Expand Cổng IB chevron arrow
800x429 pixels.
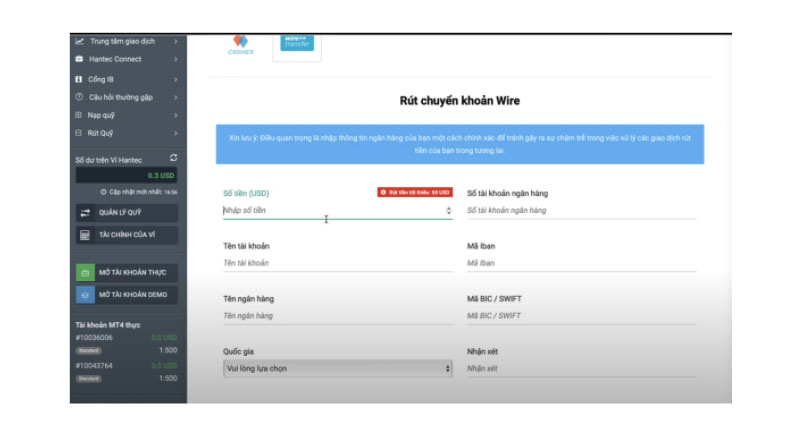click(176, 80)
